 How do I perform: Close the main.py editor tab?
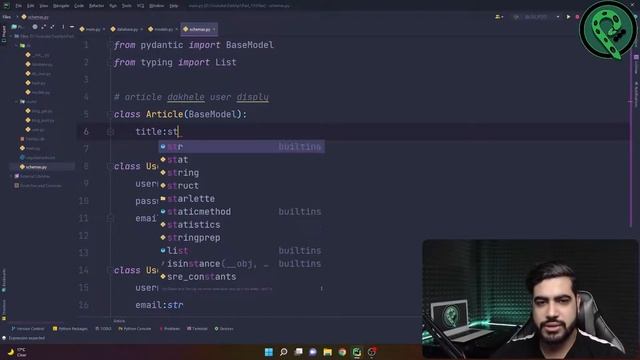click(x=104, y=29)
